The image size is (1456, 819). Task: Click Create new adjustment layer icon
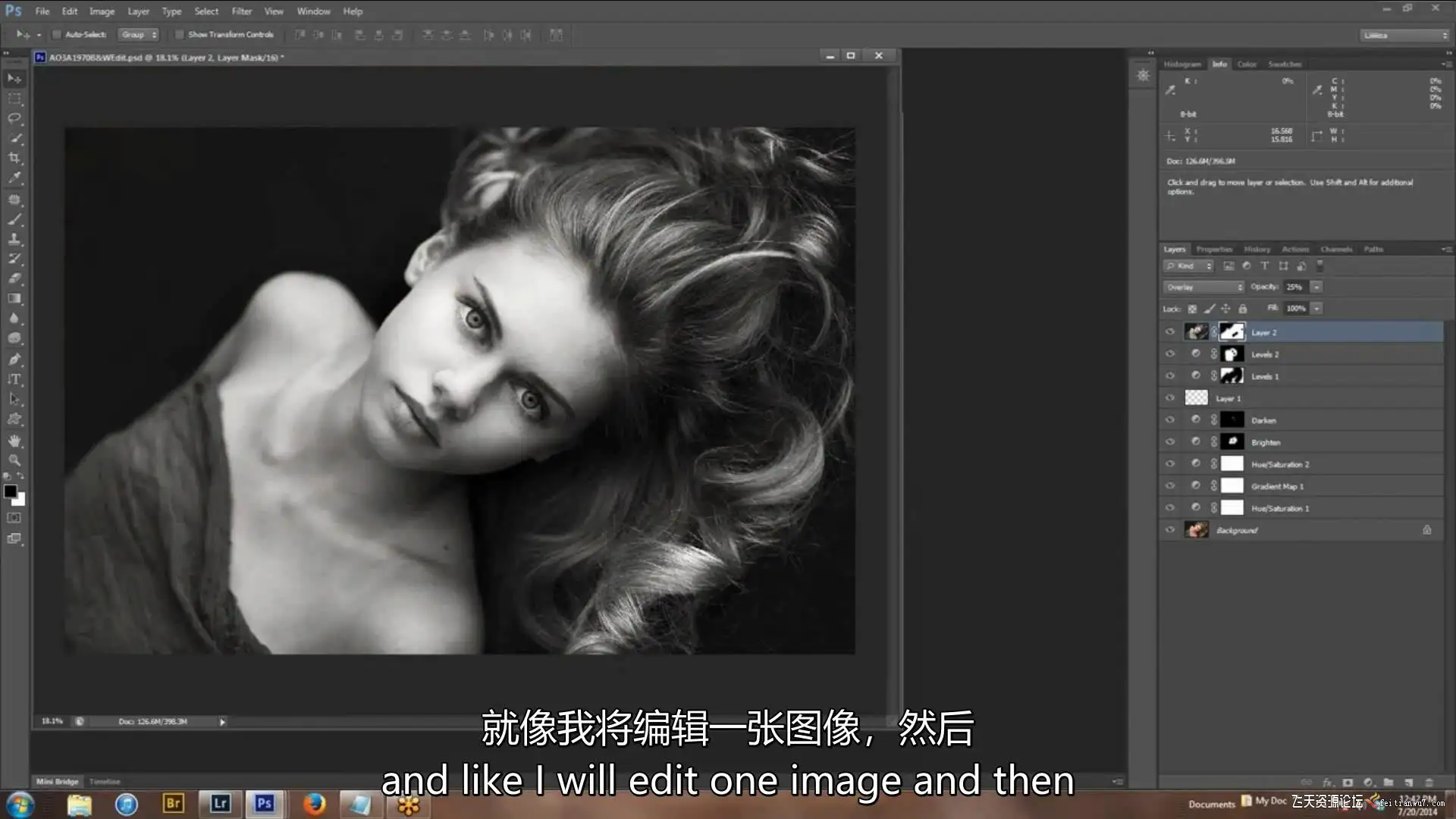click(x=1368, y=782)
